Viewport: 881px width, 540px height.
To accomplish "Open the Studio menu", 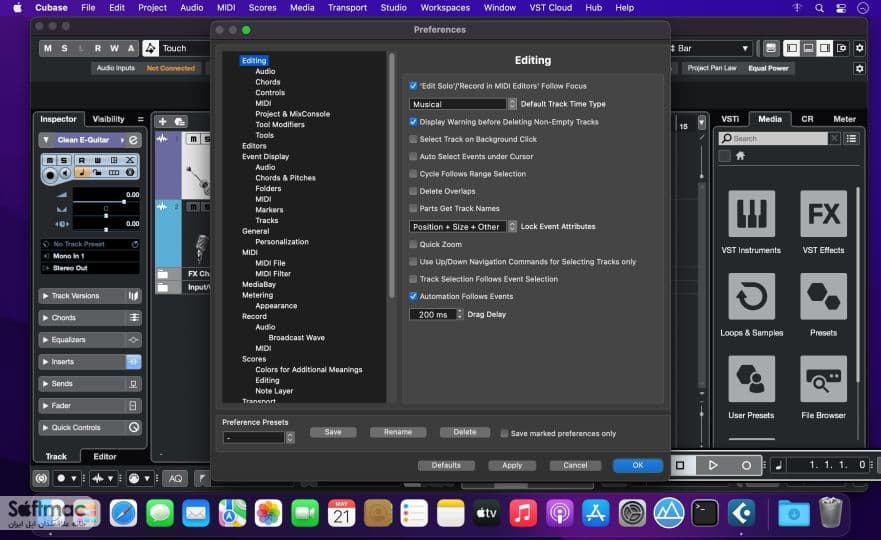I will (x=393, y=8).
